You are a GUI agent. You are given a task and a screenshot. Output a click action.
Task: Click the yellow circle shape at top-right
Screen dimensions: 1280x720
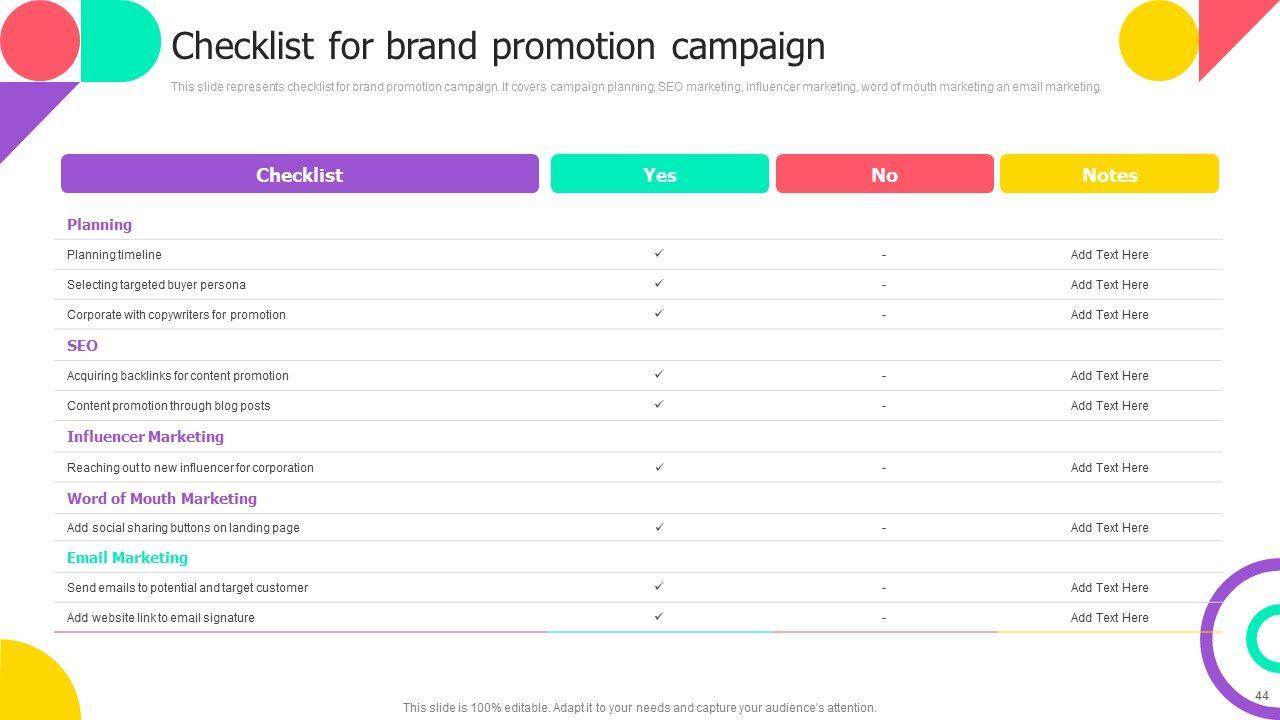point(1158,41)
